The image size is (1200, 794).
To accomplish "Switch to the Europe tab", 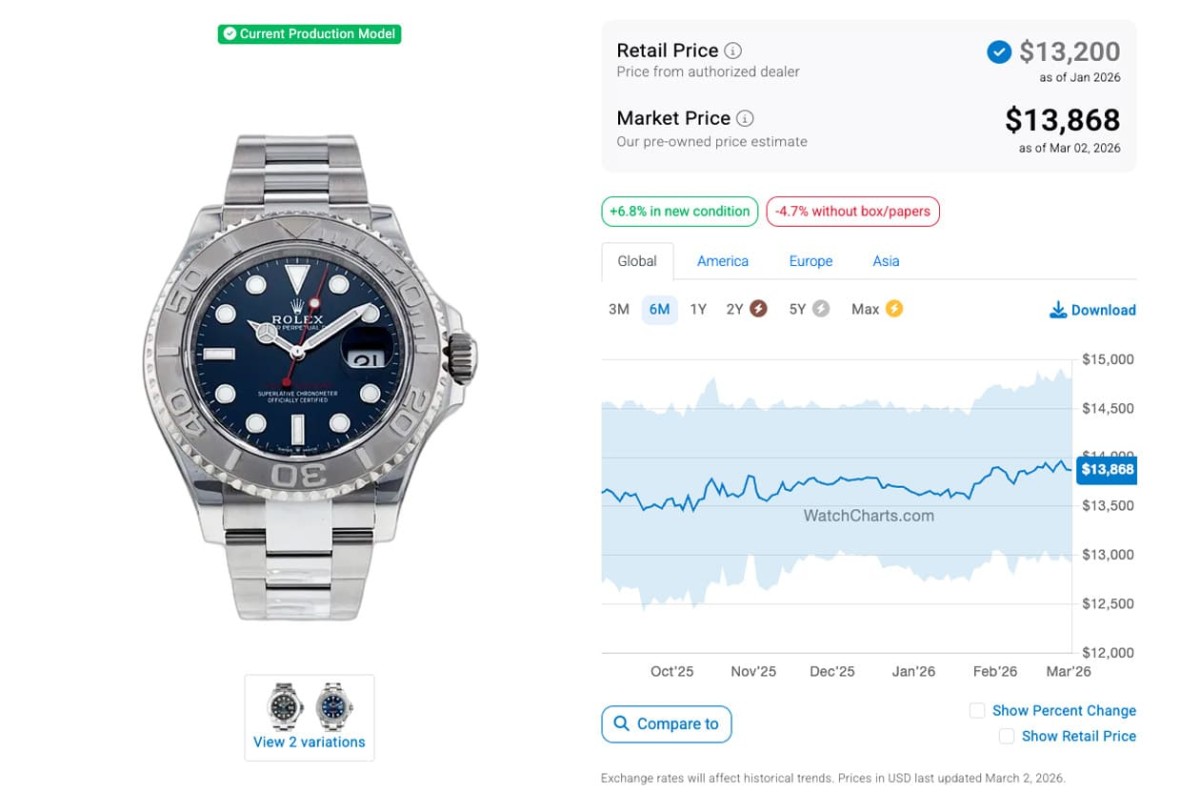I will coord(811,261).
